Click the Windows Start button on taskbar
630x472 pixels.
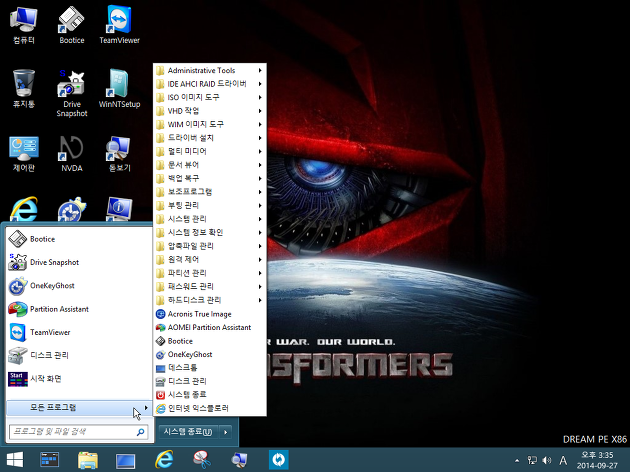tap(15, 460)
